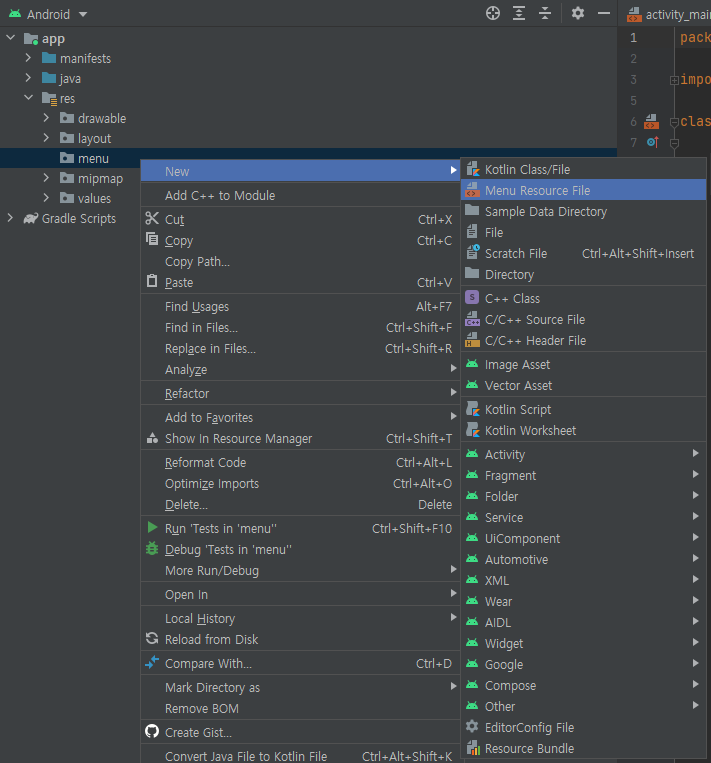Click the Reload from Disk icon
Screen dimensions: 711x763
pos(152,638)
